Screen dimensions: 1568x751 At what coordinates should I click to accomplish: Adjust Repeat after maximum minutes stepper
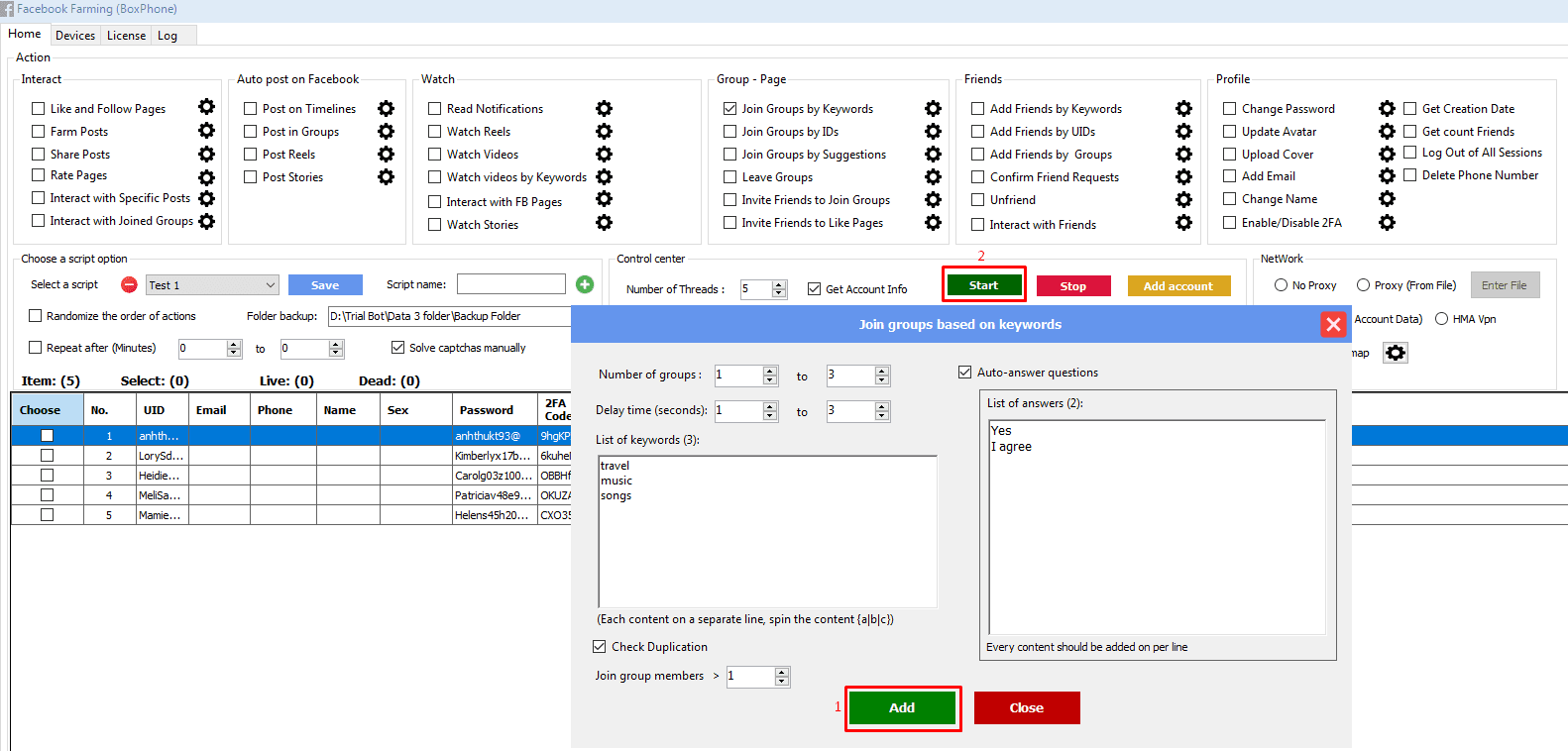pos(336,348)
